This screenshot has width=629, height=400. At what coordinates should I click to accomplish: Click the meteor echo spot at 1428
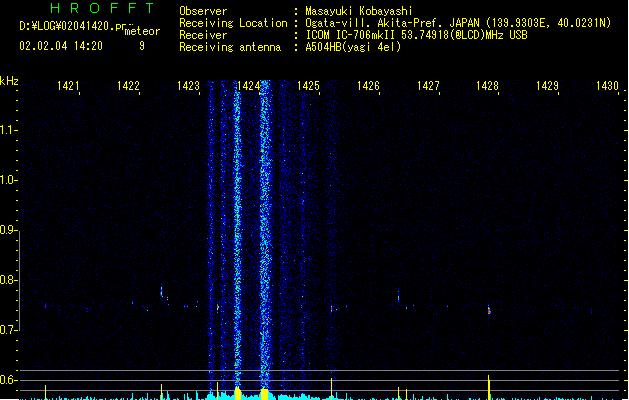[x=489, y=310]
